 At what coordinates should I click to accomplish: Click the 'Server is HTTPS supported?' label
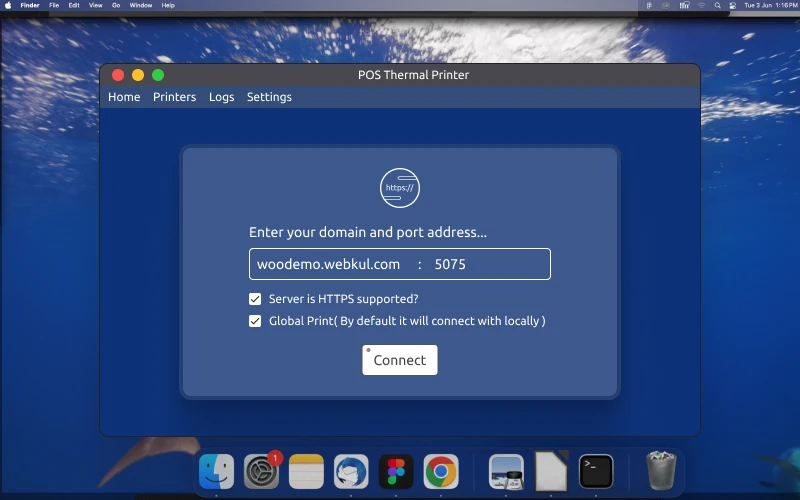[343, 299]
